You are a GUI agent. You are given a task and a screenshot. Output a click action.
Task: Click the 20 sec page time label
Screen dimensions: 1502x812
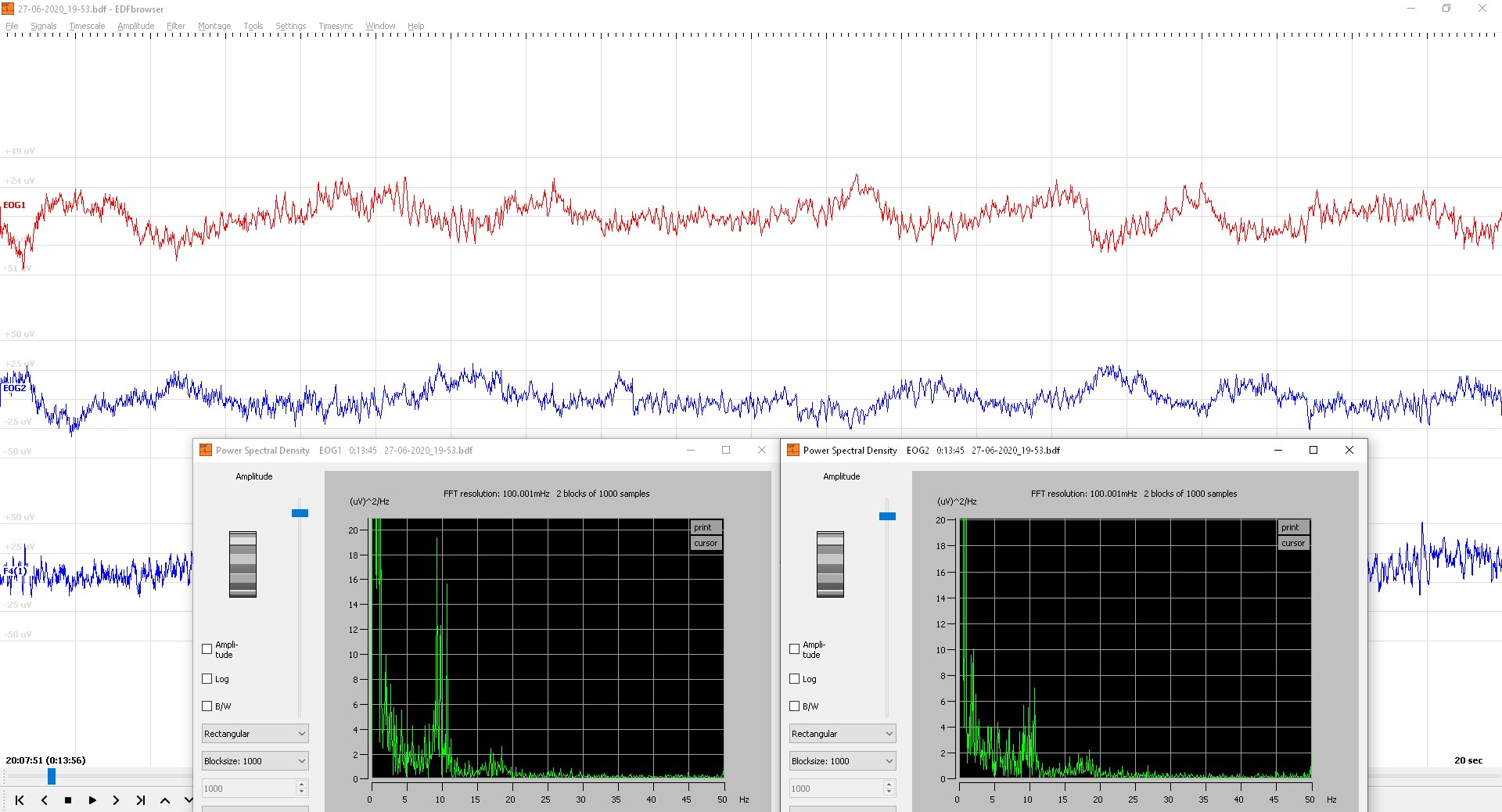pos(1468,760)
